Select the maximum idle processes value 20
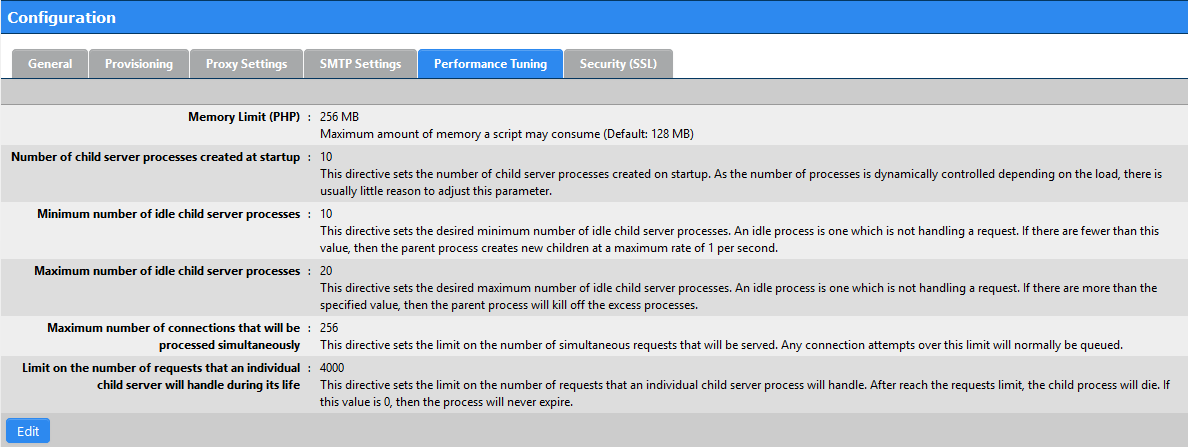Viewport: 1188px width, 447px height. [x=327, y=270]
